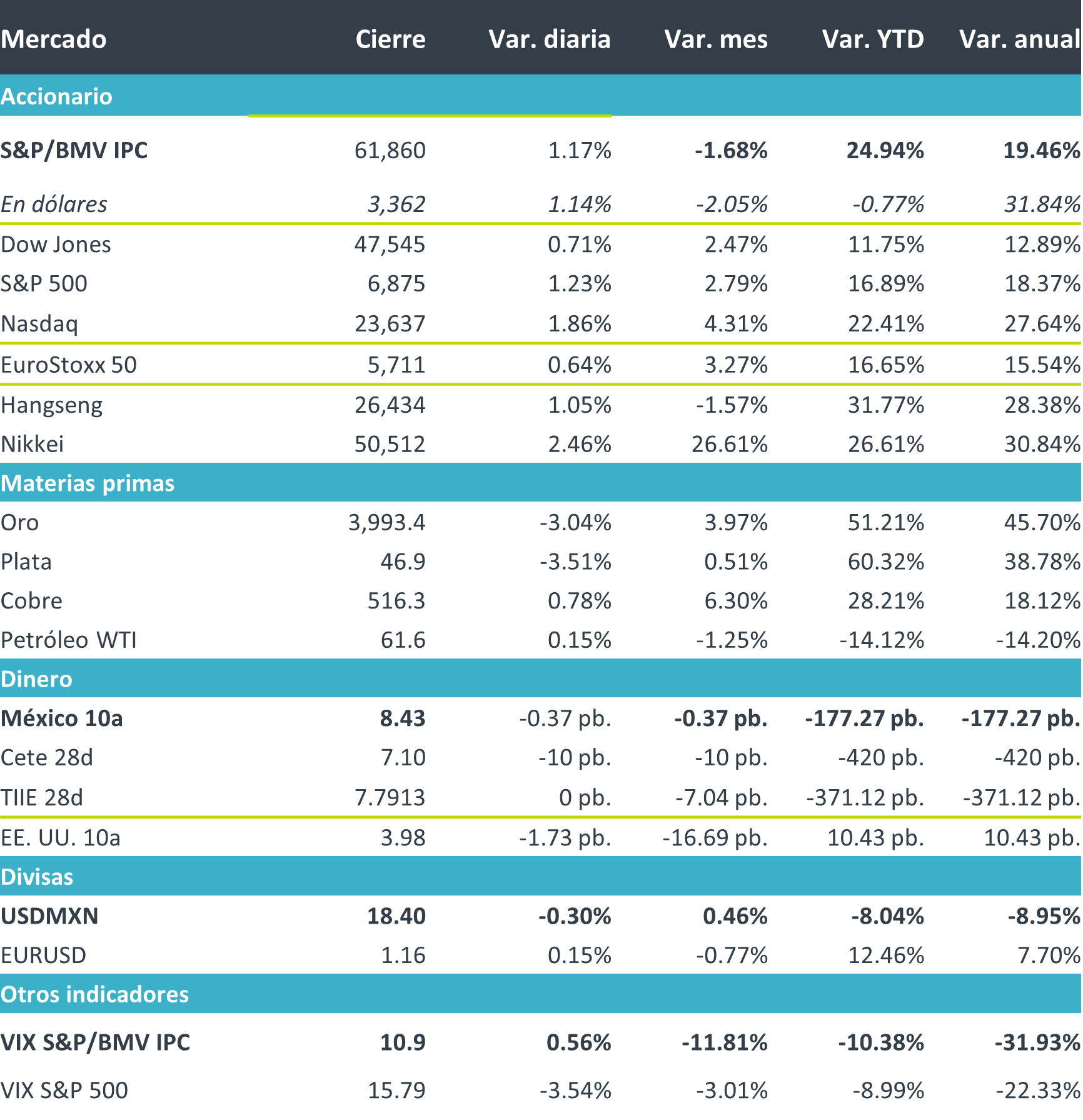Select the Var. mes column header

point(715,39)
